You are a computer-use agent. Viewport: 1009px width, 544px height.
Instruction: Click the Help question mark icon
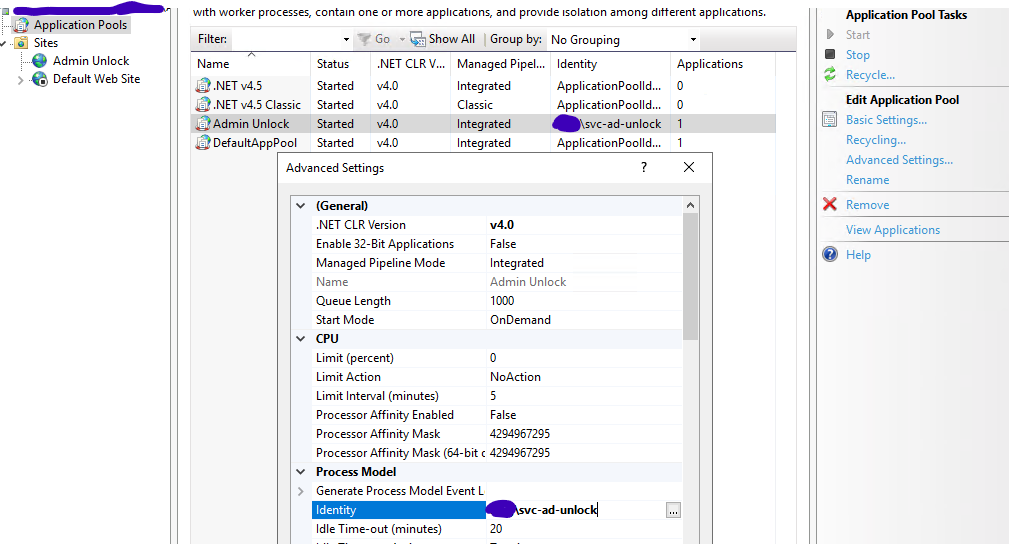coord(829,255)
